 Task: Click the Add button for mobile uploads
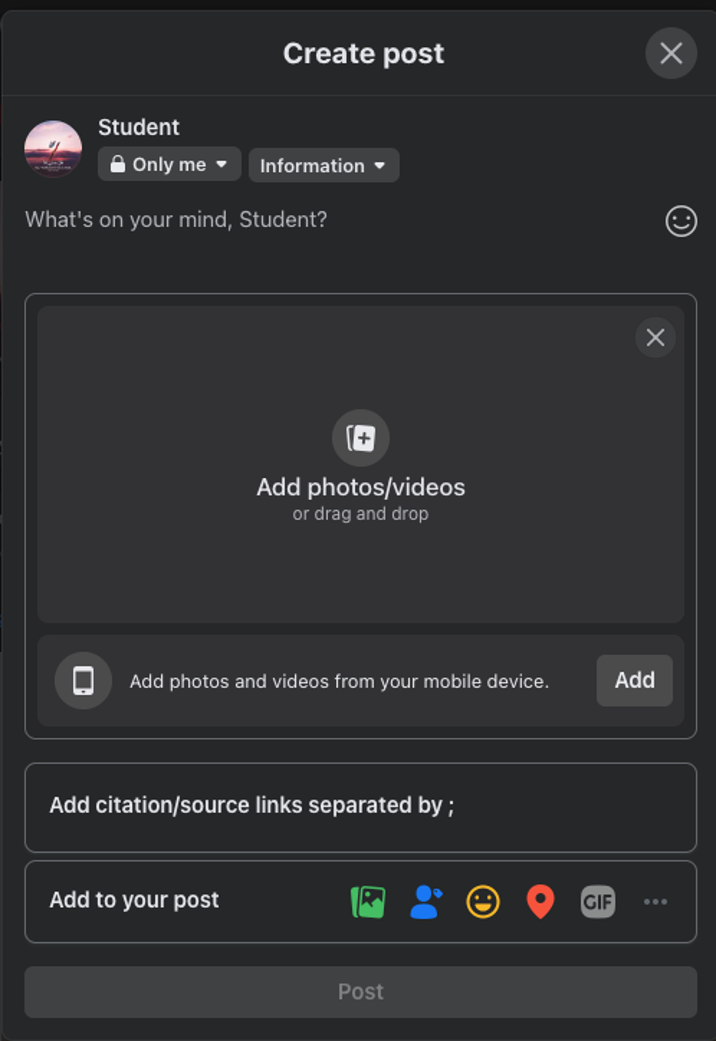[x=634, y=681]
